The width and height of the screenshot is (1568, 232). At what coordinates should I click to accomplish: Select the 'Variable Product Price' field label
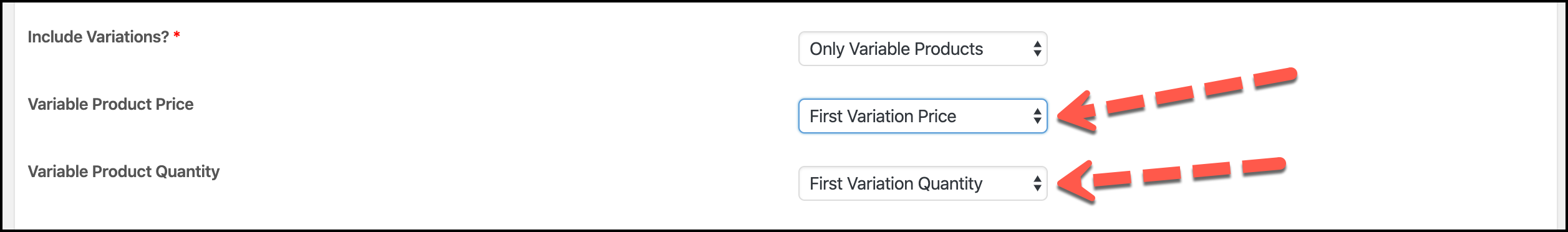point(110,104)
